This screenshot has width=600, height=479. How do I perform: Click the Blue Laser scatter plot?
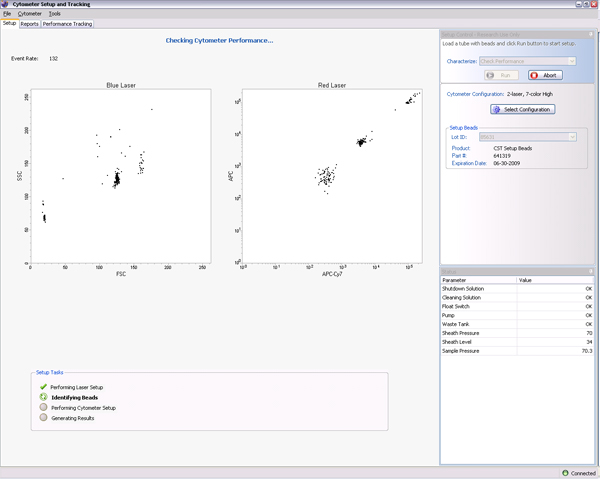coord(120,177)
